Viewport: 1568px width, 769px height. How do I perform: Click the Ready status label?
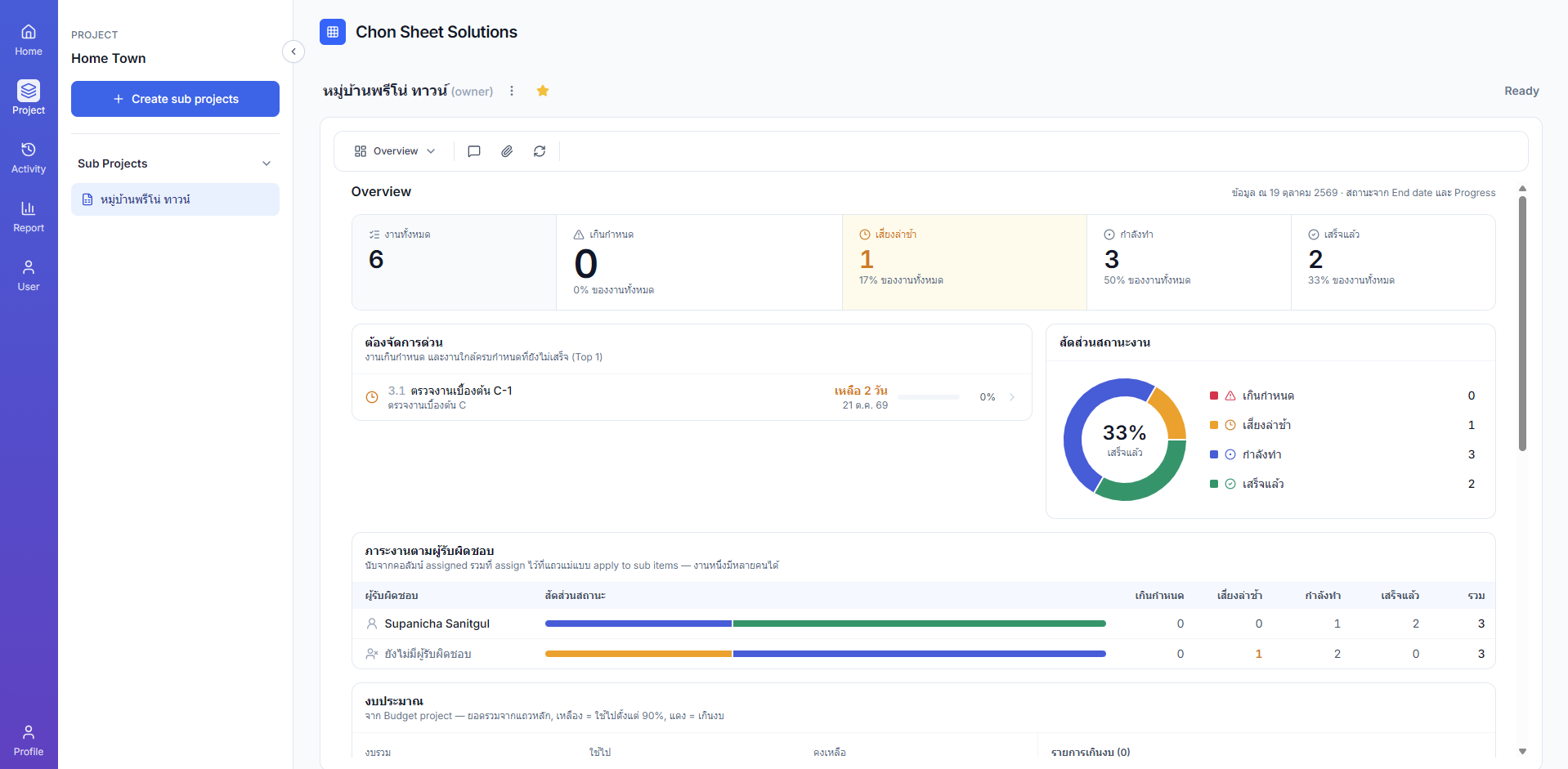(1521, 91)
